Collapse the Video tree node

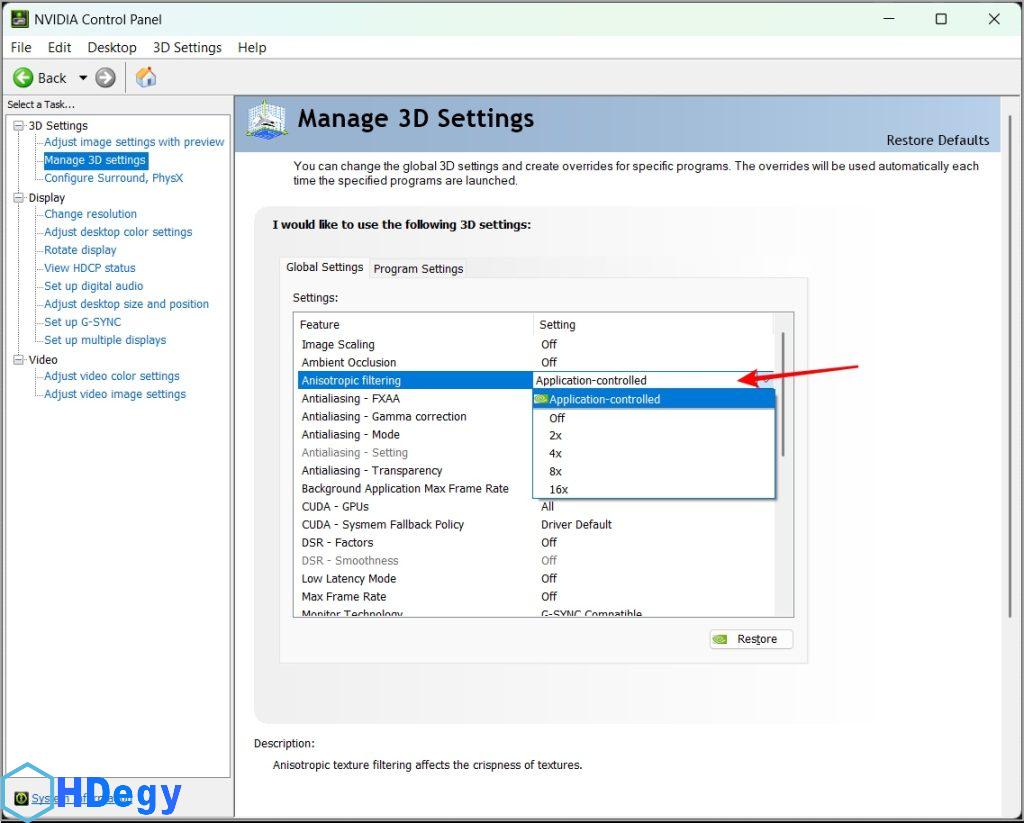[18, 360]
